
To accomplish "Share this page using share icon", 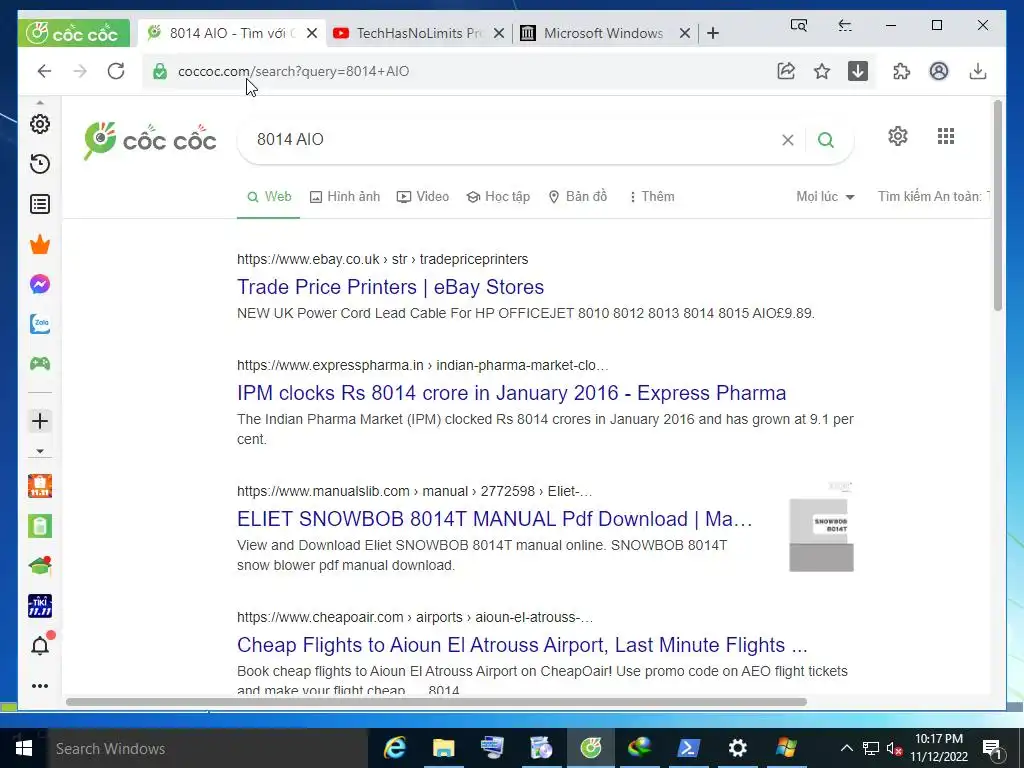I will point(786,71).
